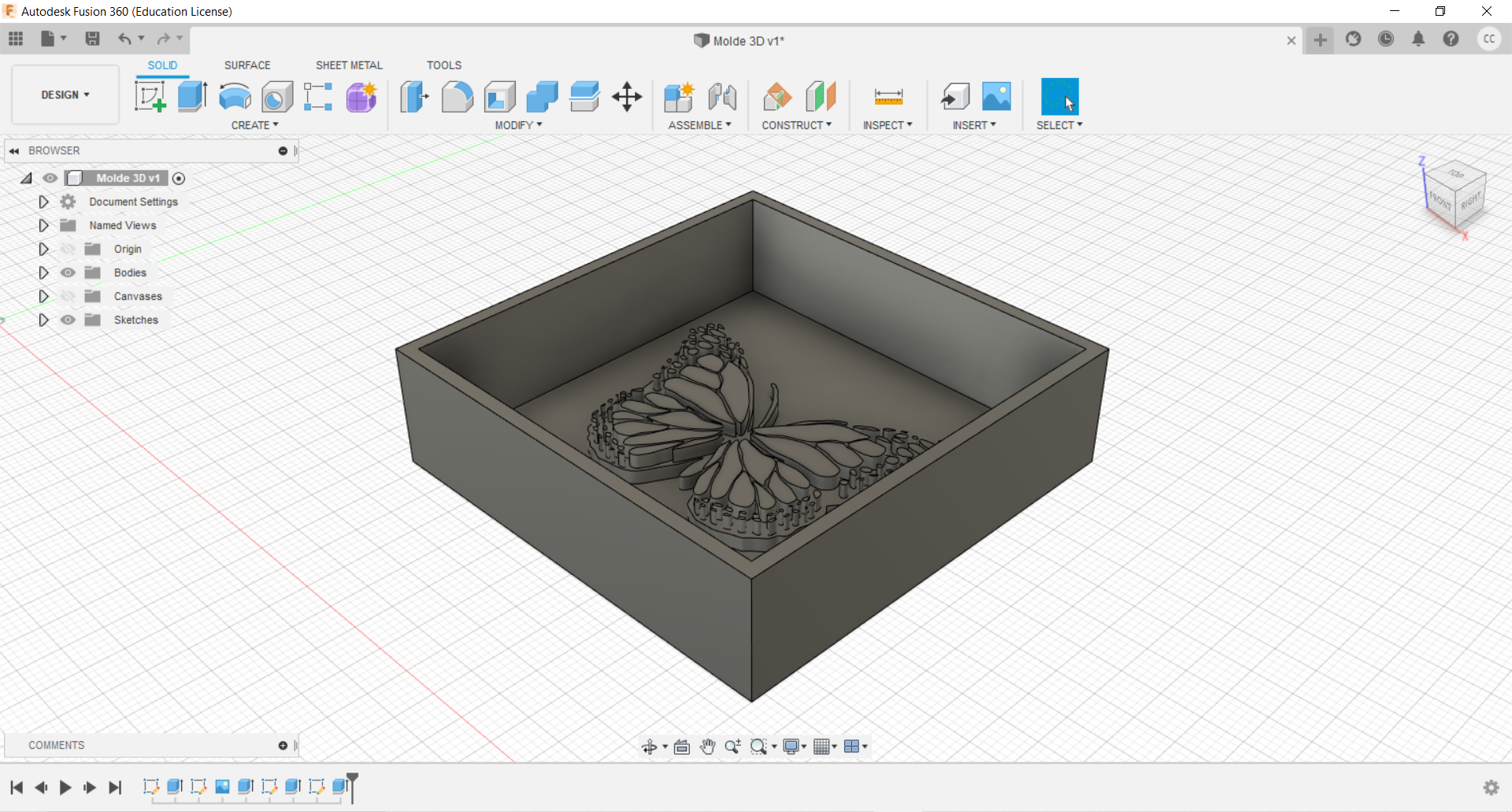
Task: Save the Molde 3D document
Action: click(92, 39)
